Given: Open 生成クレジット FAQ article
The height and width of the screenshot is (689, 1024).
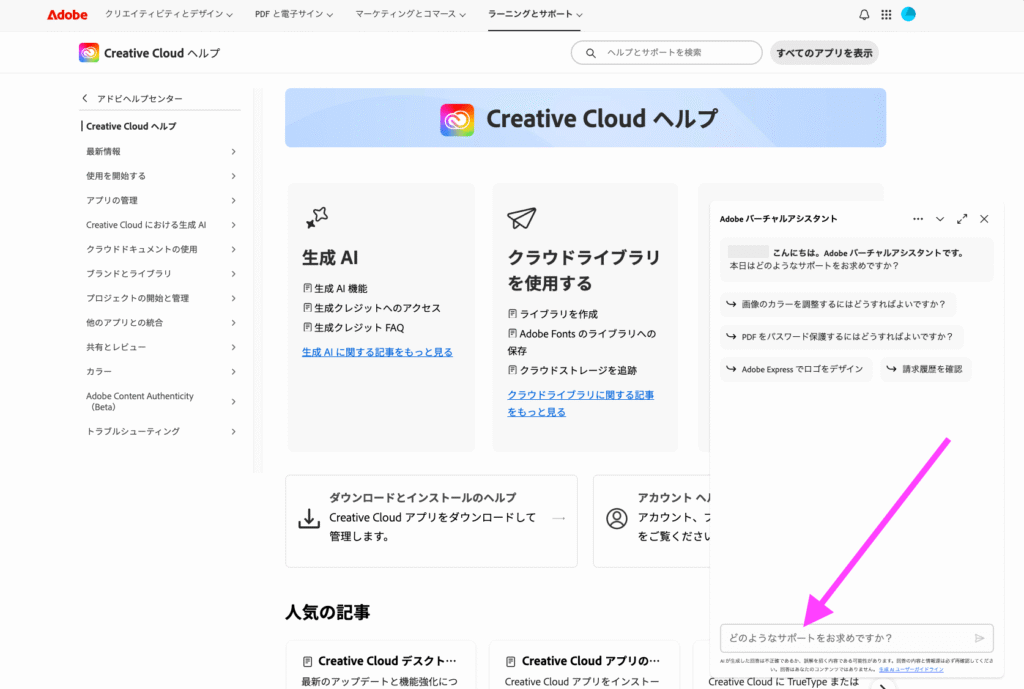Looking at the screenshot, I should click(x=359, y=327).
